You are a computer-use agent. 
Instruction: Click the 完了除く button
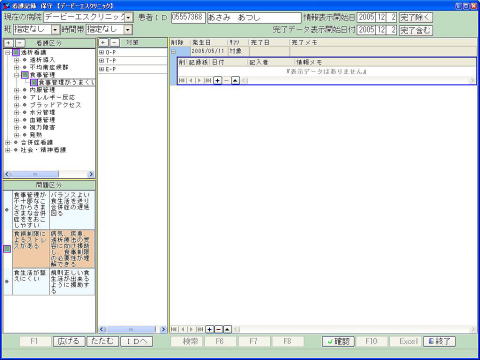(x=416, y=17)
